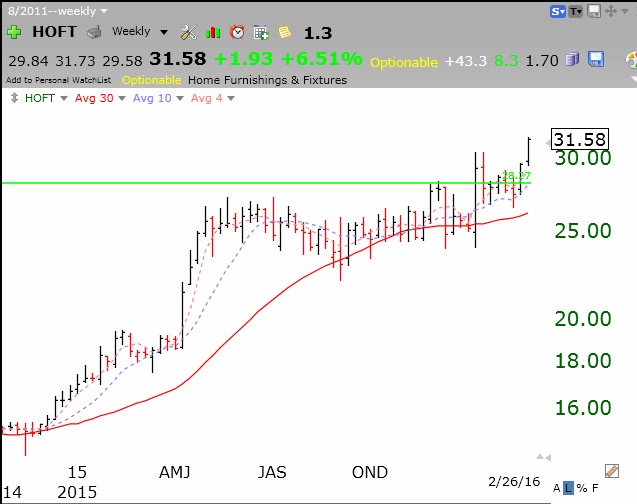The width and height of the screenshot is (637, 504).
Task: Click the calendar with plus icon
Action: coord(261,32)
